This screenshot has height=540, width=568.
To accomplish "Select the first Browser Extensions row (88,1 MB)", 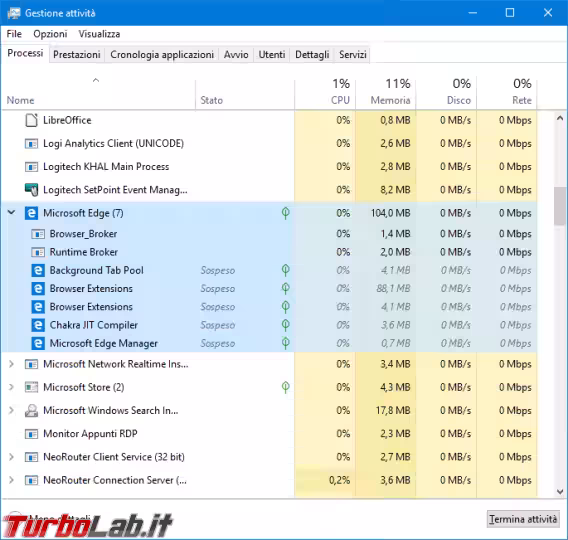I will click(x=270, y=289).
